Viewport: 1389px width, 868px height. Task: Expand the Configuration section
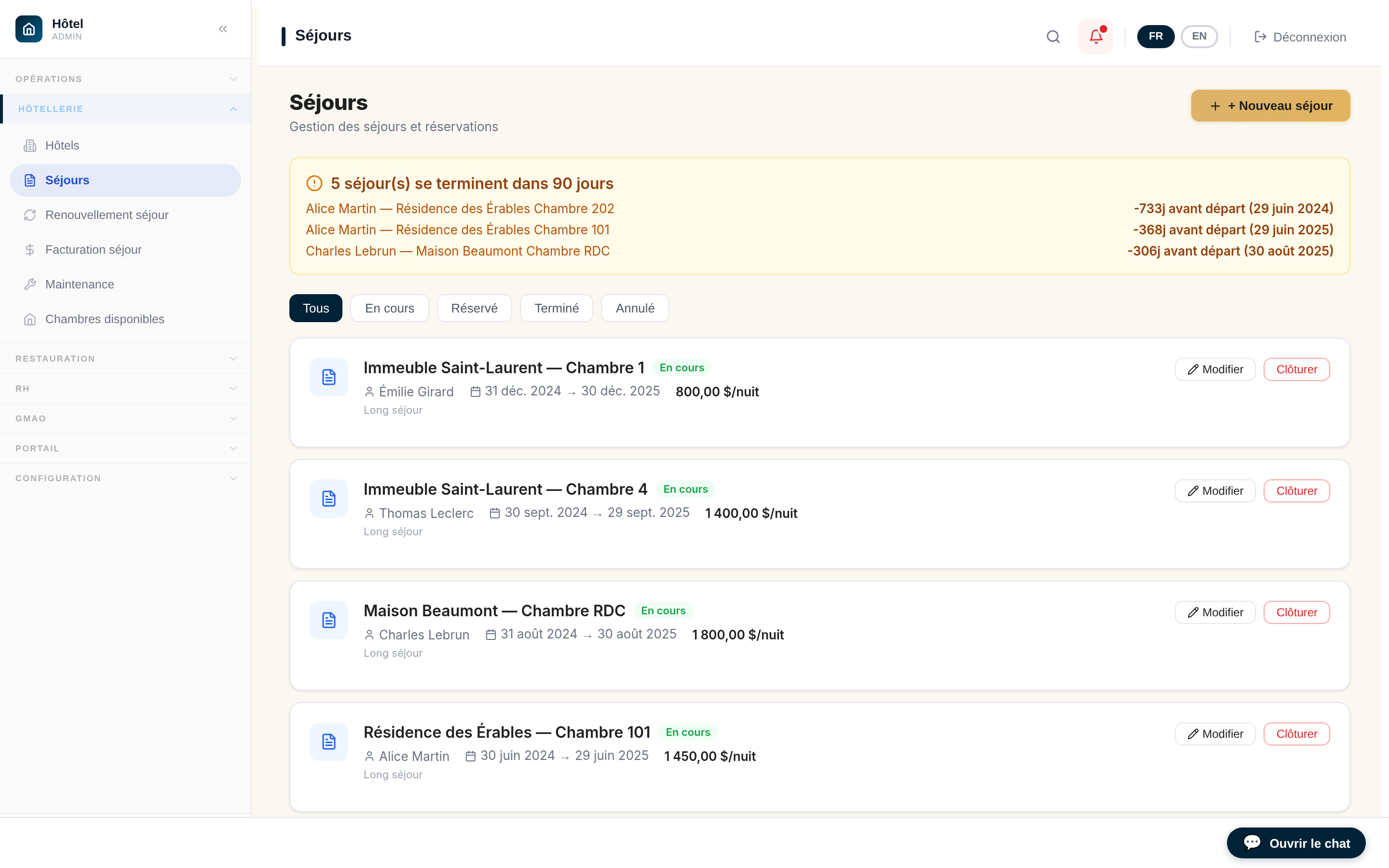coord(125,478)
